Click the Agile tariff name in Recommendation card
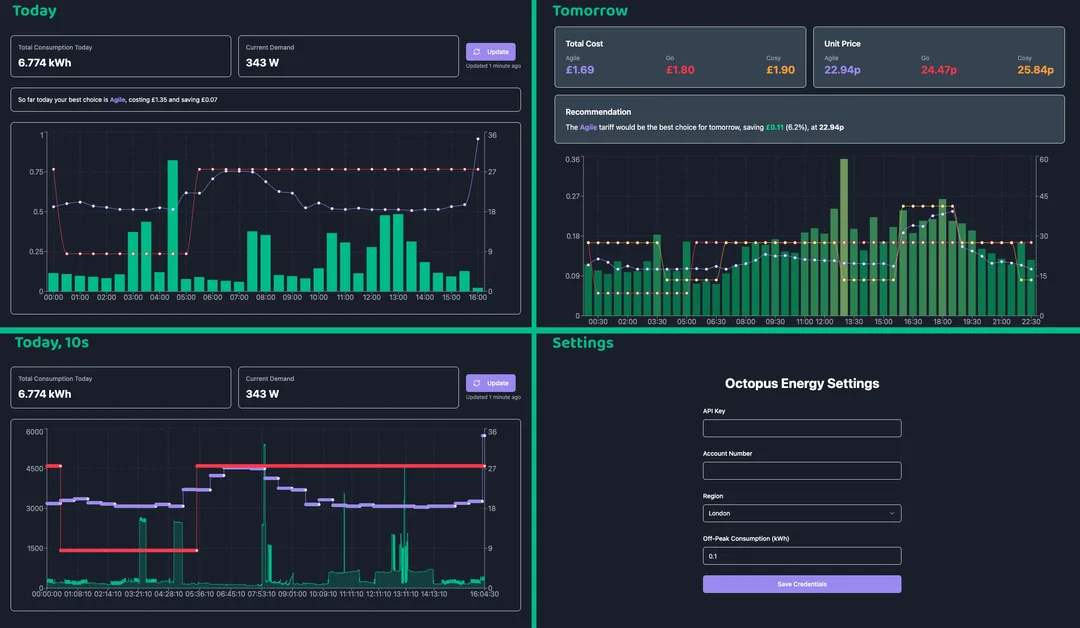Viewport: 1080px width, 628px height. click(x=588, y=127)
